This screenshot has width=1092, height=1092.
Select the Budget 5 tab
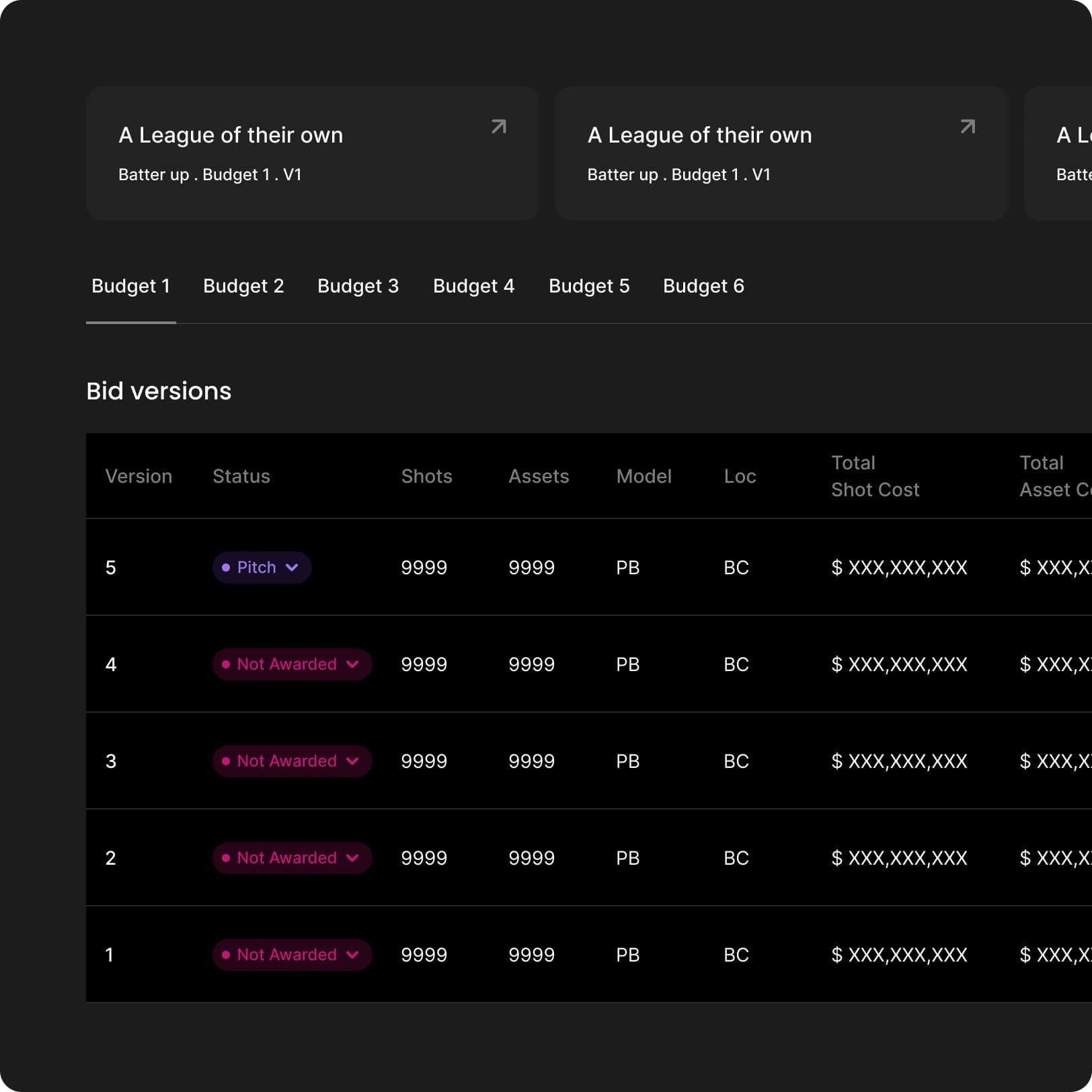point(589,286)
